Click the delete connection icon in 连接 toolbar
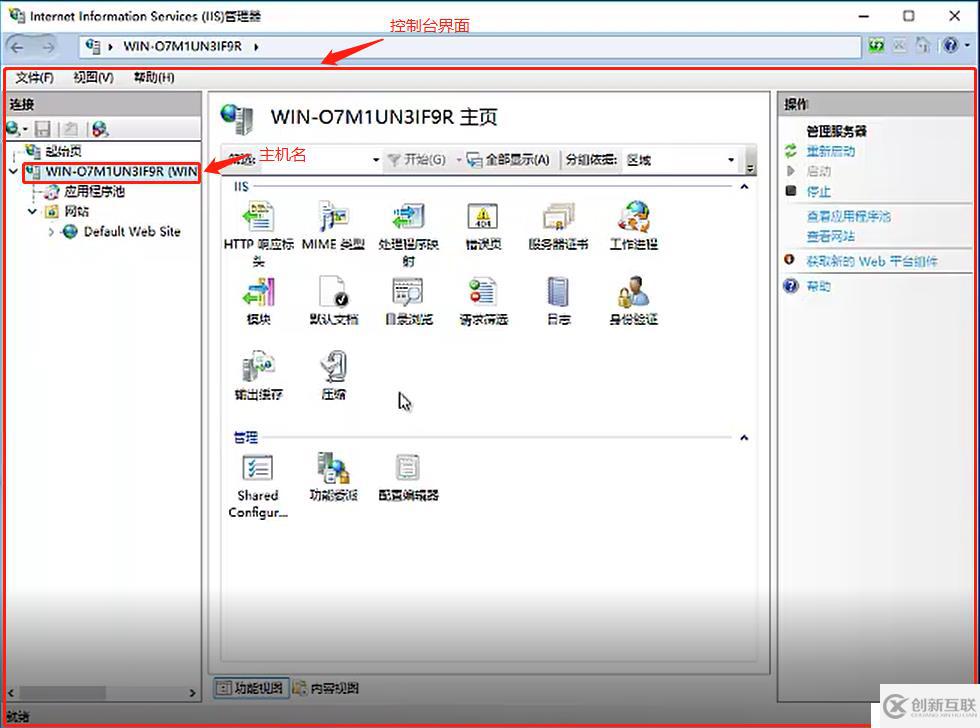 [100, 129]
